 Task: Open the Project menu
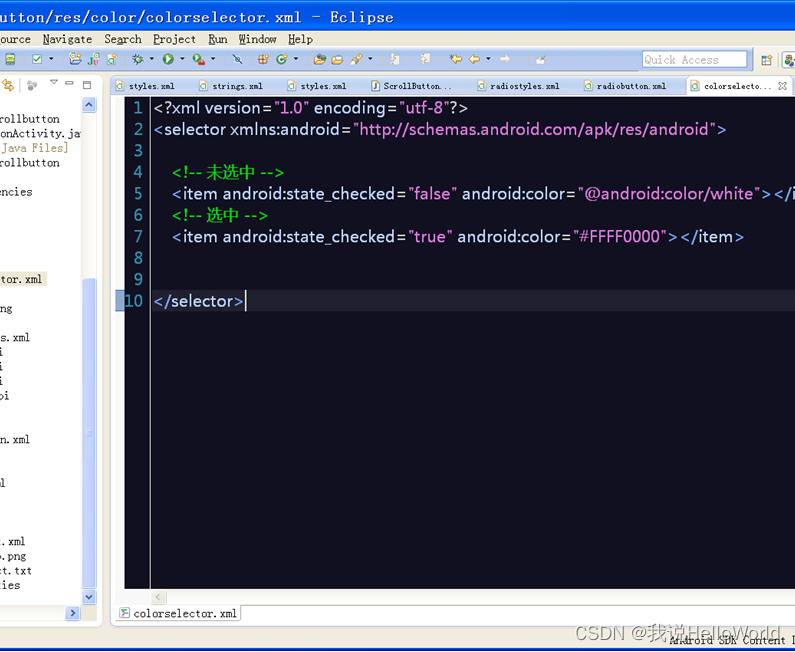click(174, 39)
